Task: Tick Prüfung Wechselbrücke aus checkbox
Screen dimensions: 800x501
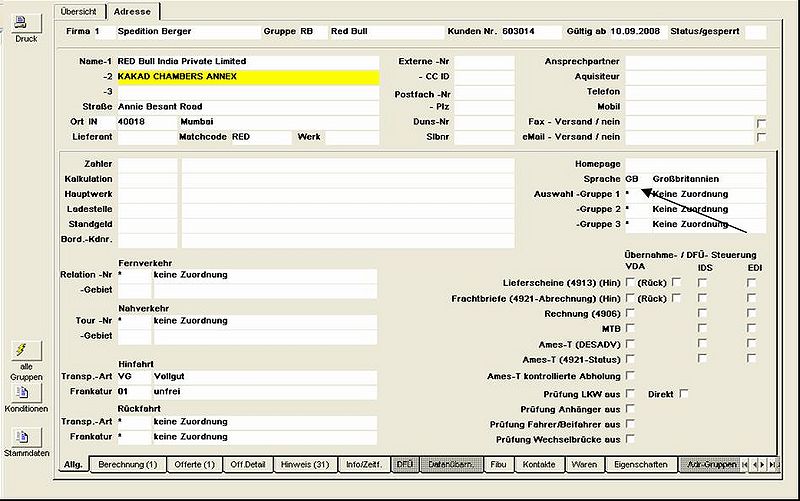Action: pos(630,438)
